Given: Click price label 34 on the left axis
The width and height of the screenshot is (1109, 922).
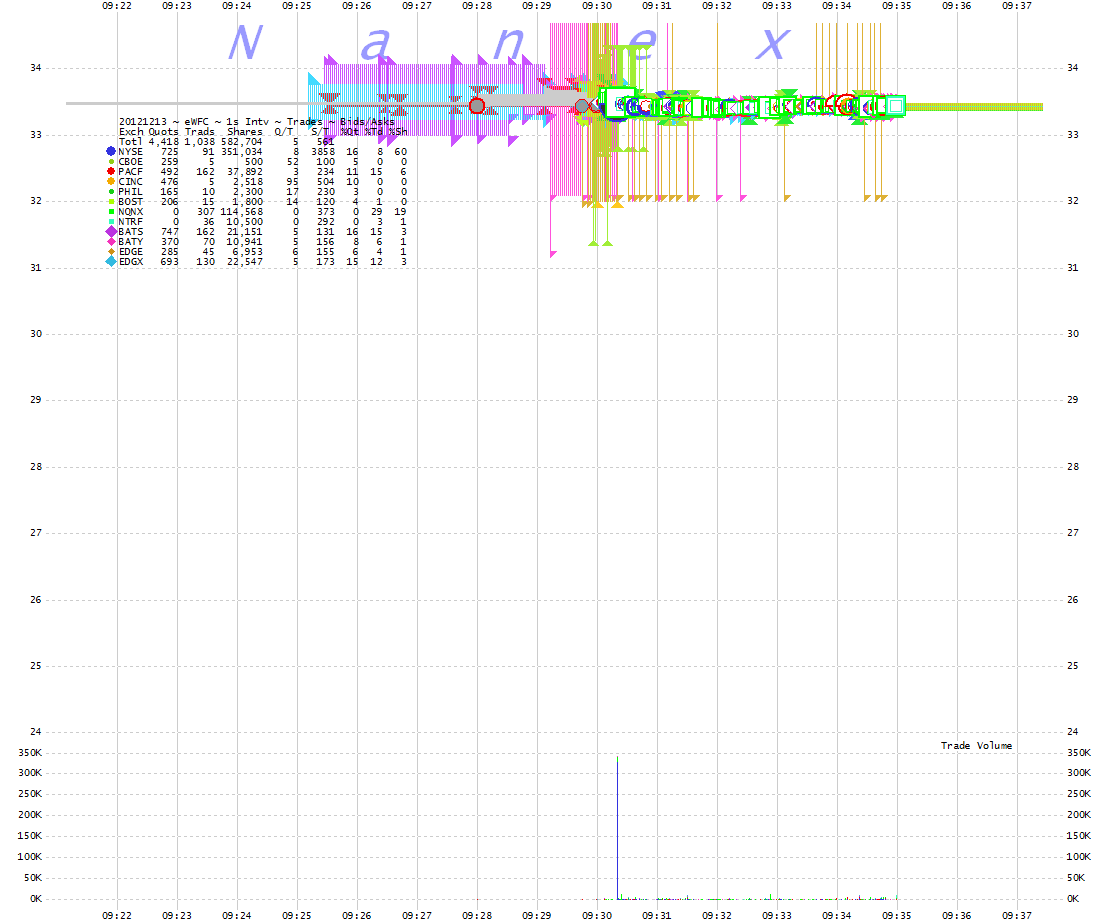Looking at the screenshot, I should click(x=35, y=68).
